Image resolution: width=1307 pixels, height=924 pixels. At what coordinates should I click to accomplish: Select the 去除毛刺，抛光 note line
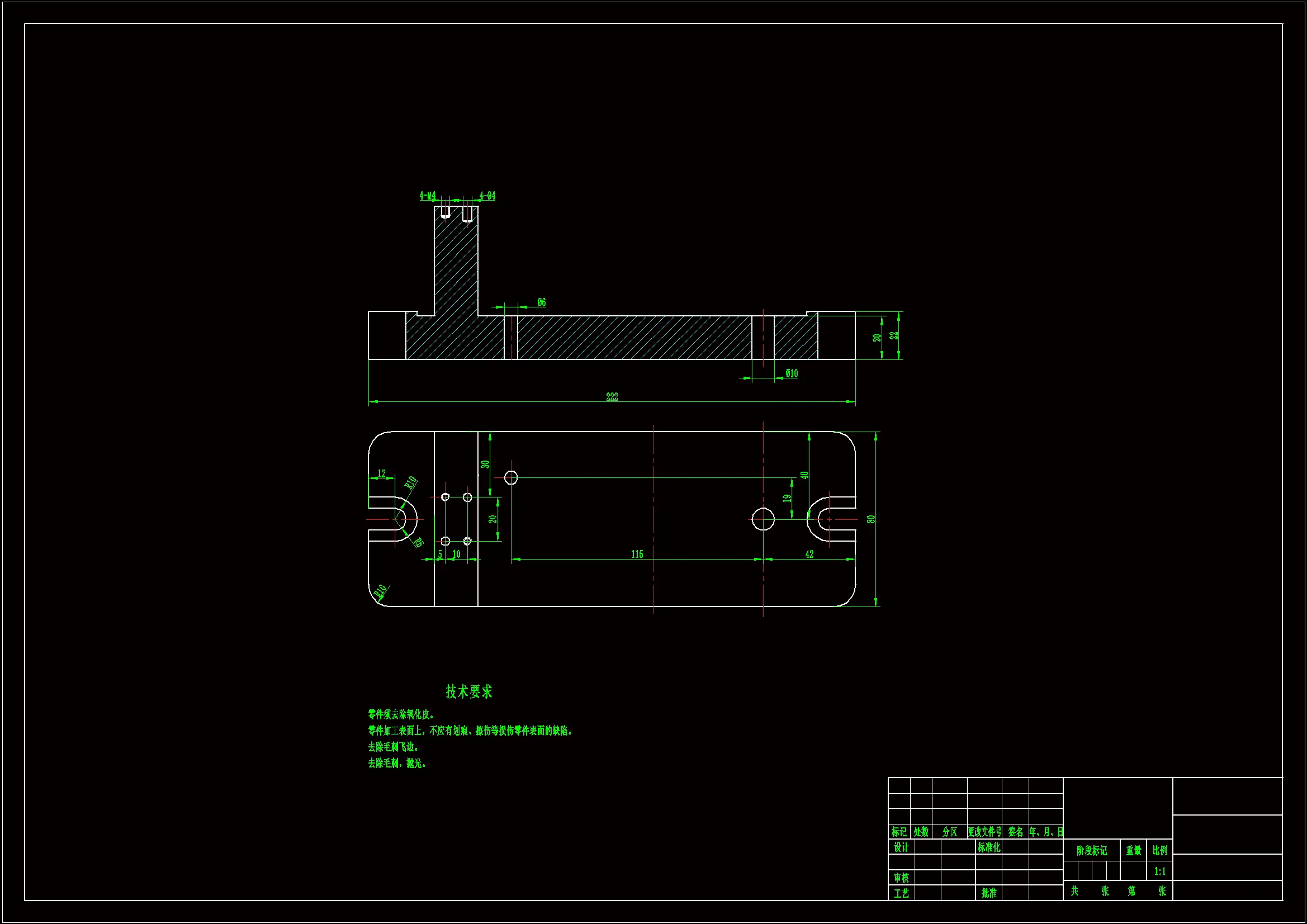(397, 763)
